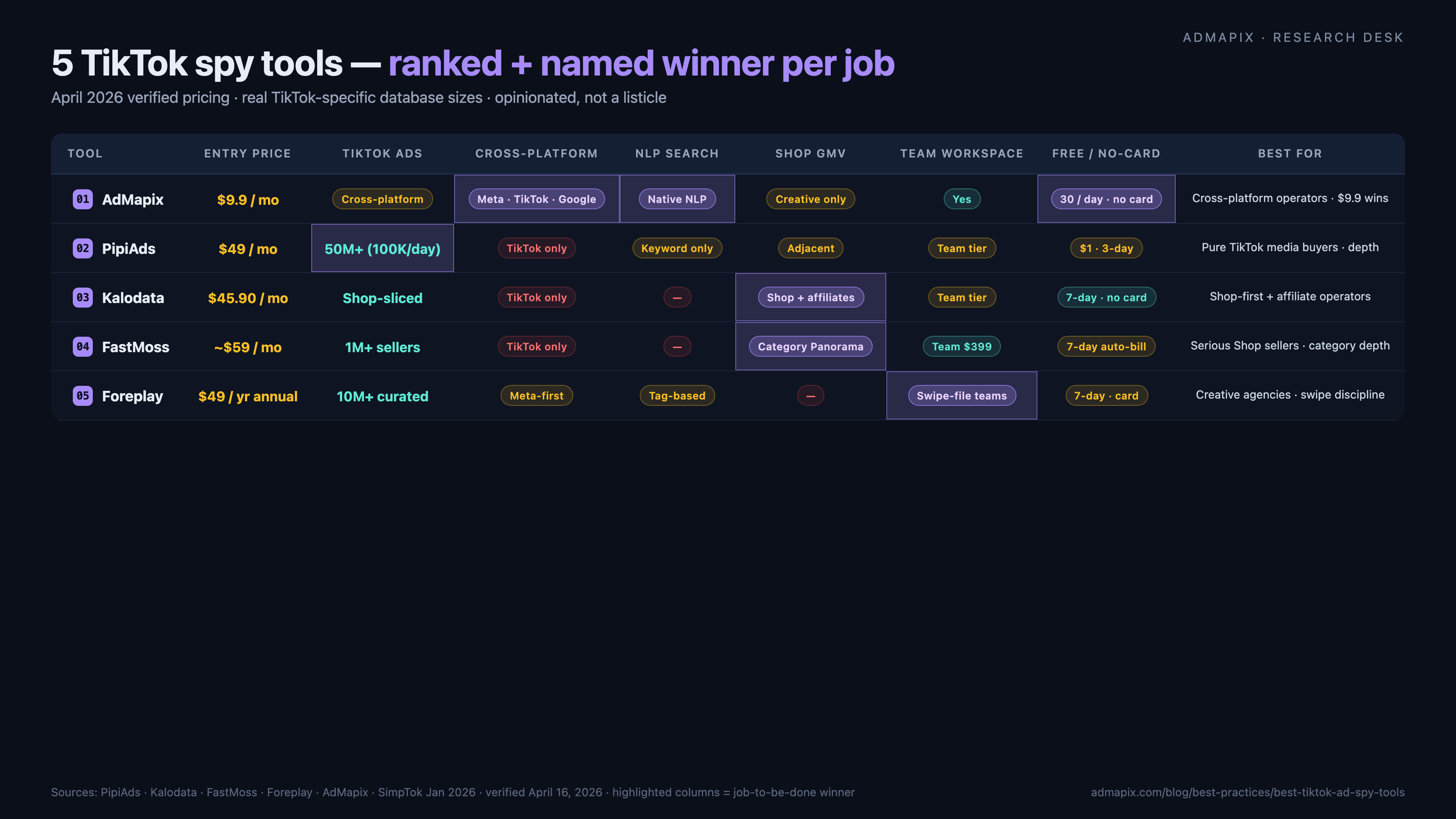The width and height of the screenshot is (1456, 819).
Task: Click the red dash in Kalodata's NLP Search cell
Action: pyautogui.click(x=677, y=297)
